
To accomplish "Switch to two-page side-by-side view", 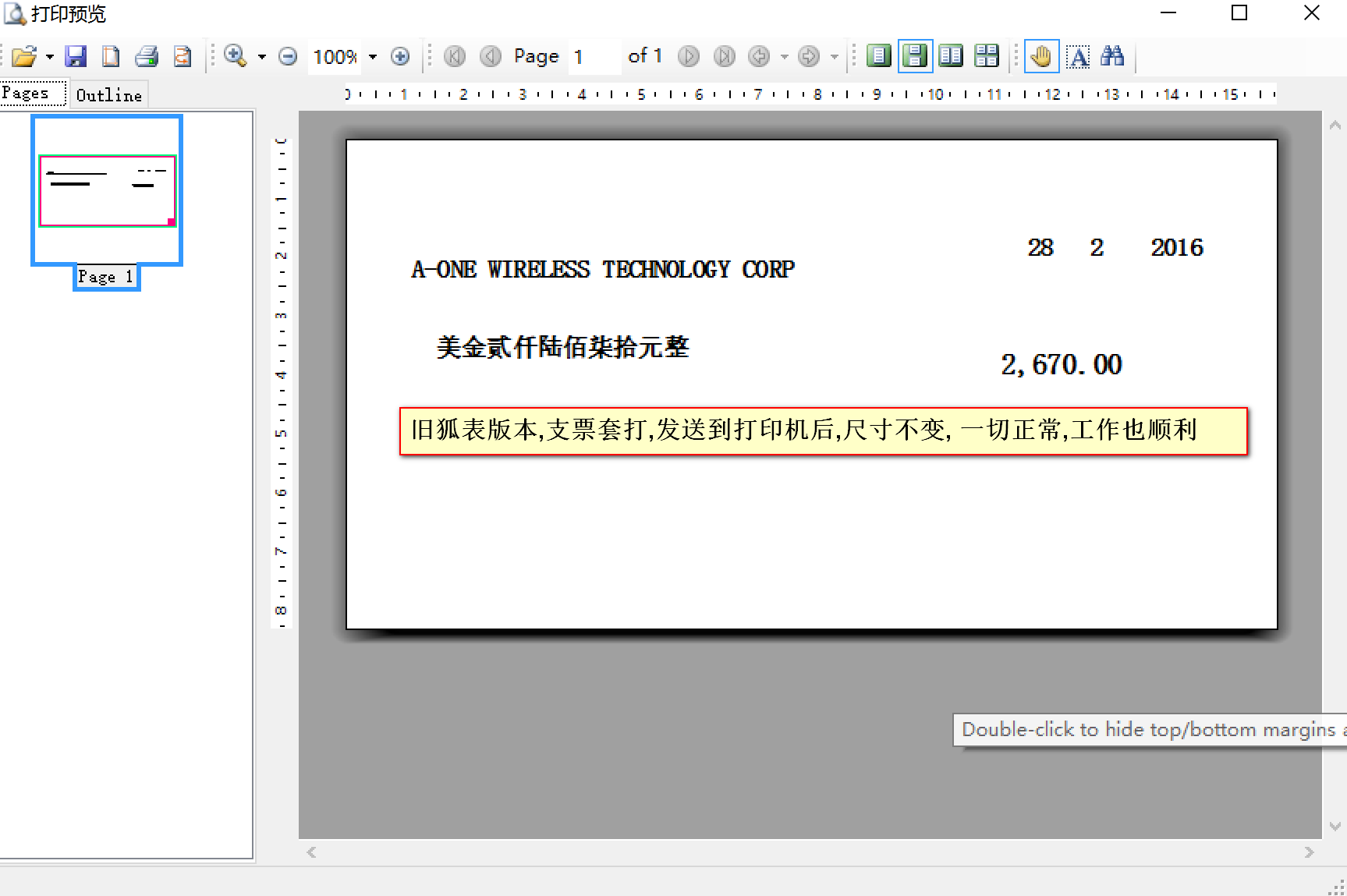I will tap(951, 56).
